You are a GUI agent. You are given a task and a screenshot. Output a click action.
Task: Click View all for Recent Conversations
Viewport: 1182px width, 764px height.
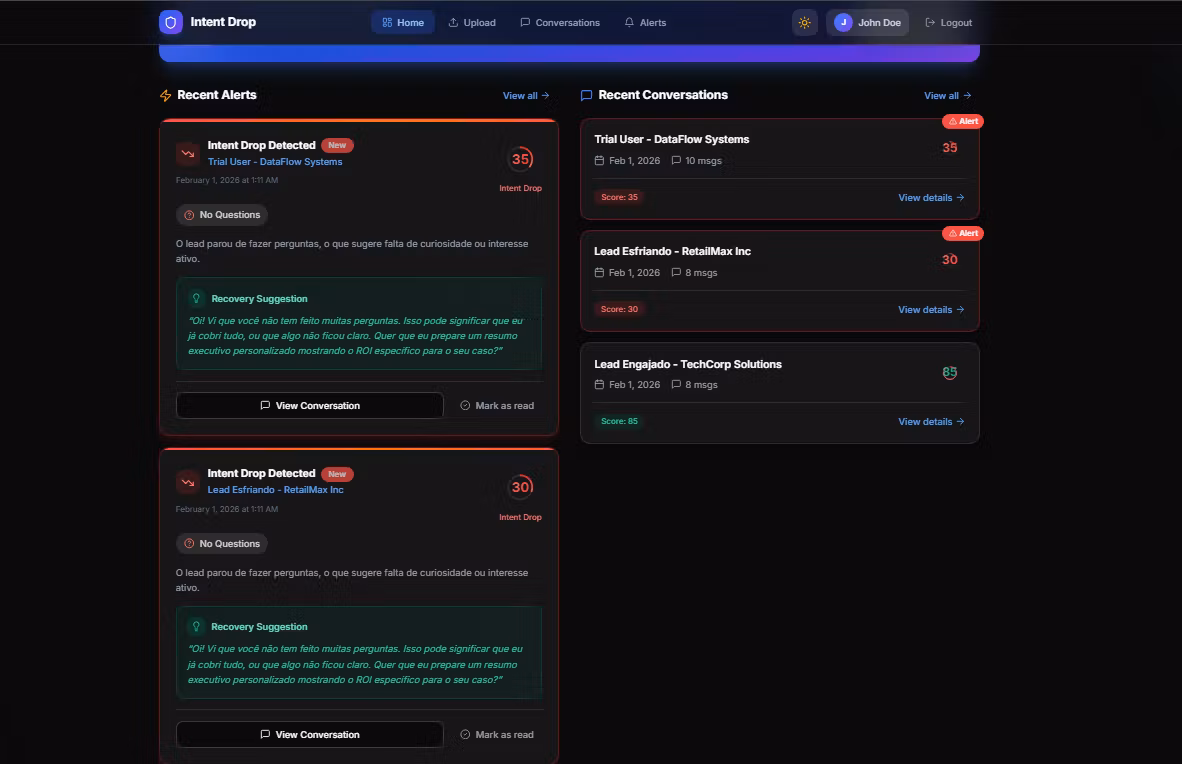pyautogui.click(x=947, y=96)
